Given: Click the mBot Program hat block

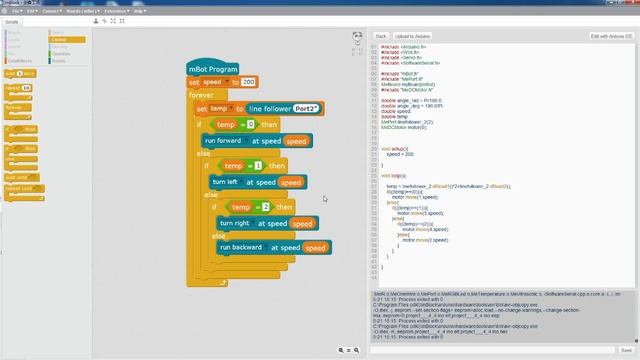Looking at the screenshot, I should pyautogui.click(x=212, y=68).
